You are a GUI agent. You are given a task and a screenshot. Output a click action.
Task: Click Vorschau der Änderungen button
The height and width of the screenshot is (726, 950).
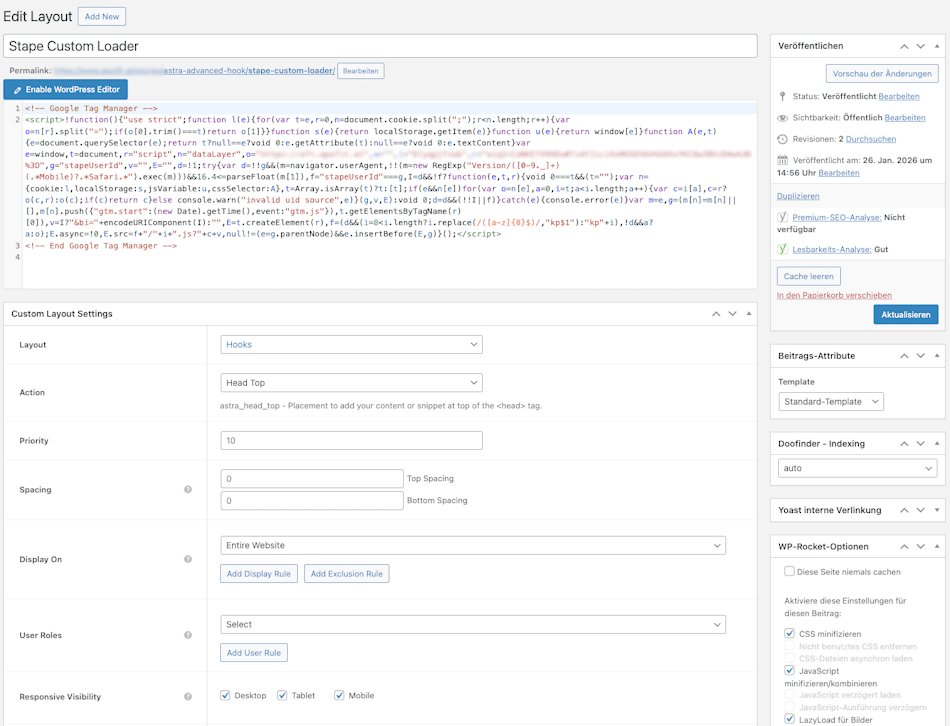click(x=882, y=74)
